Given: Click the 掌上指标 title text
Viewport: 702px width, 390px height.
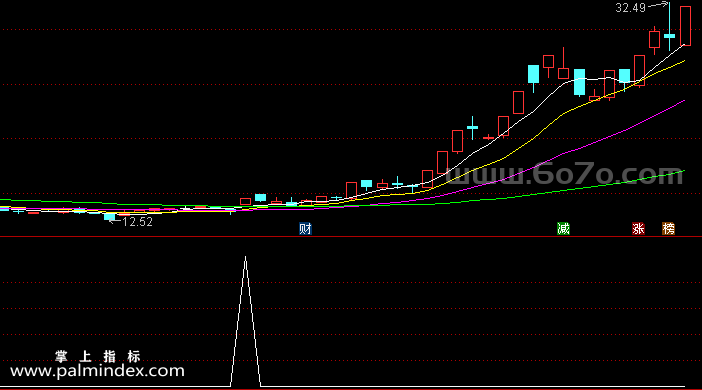Looking at the screenshot, I should click(98, 356).
